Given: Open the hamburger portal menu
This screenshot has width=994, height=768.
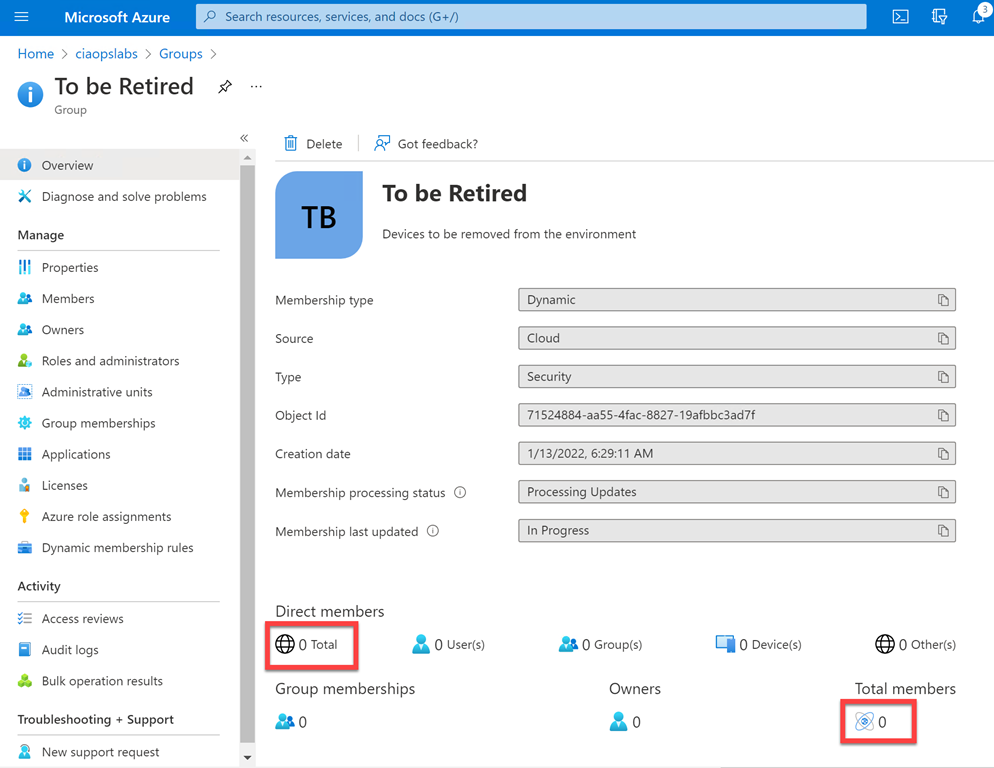Looking at the screenshot, I should pyautogui.click(x=21, y=17).
